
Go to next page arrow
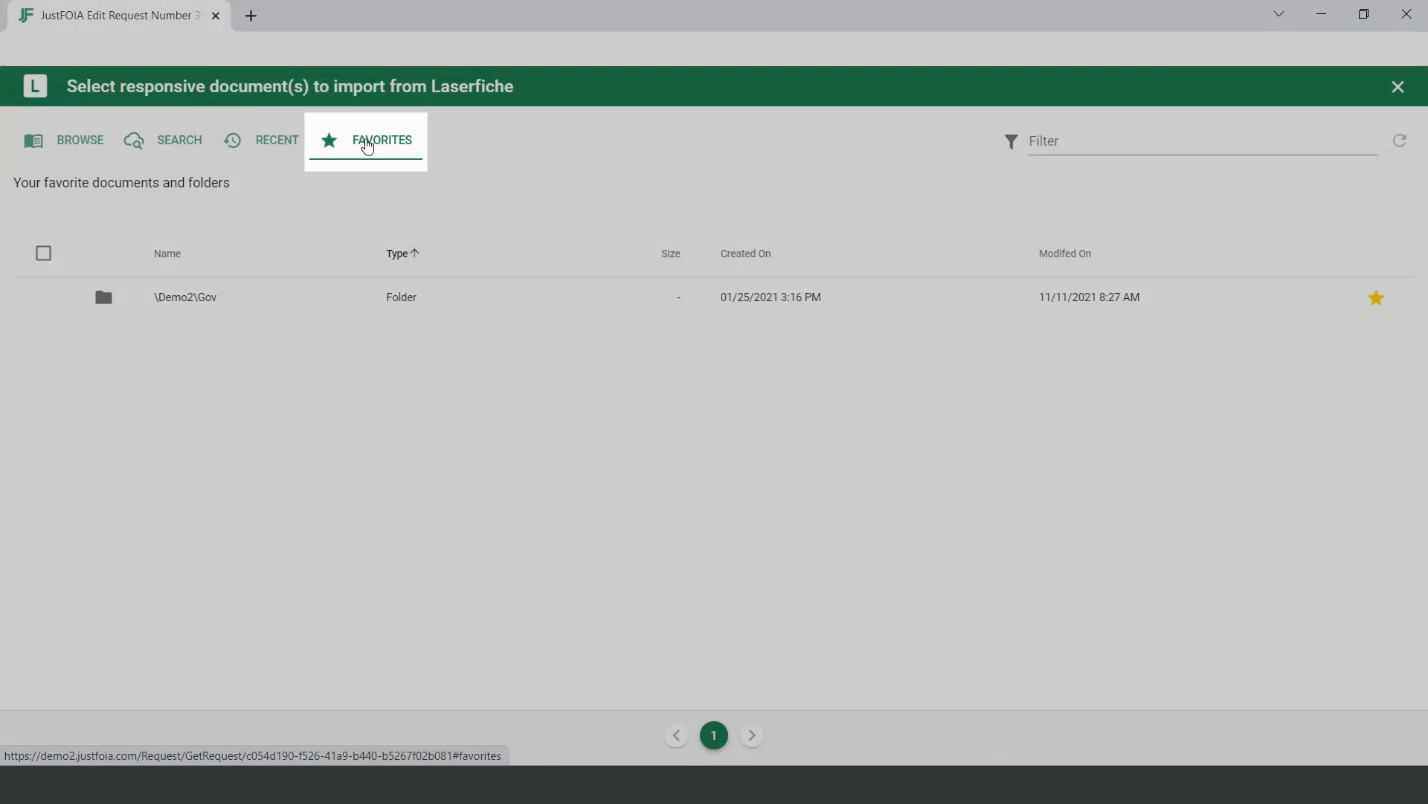(x=752, y=736)
